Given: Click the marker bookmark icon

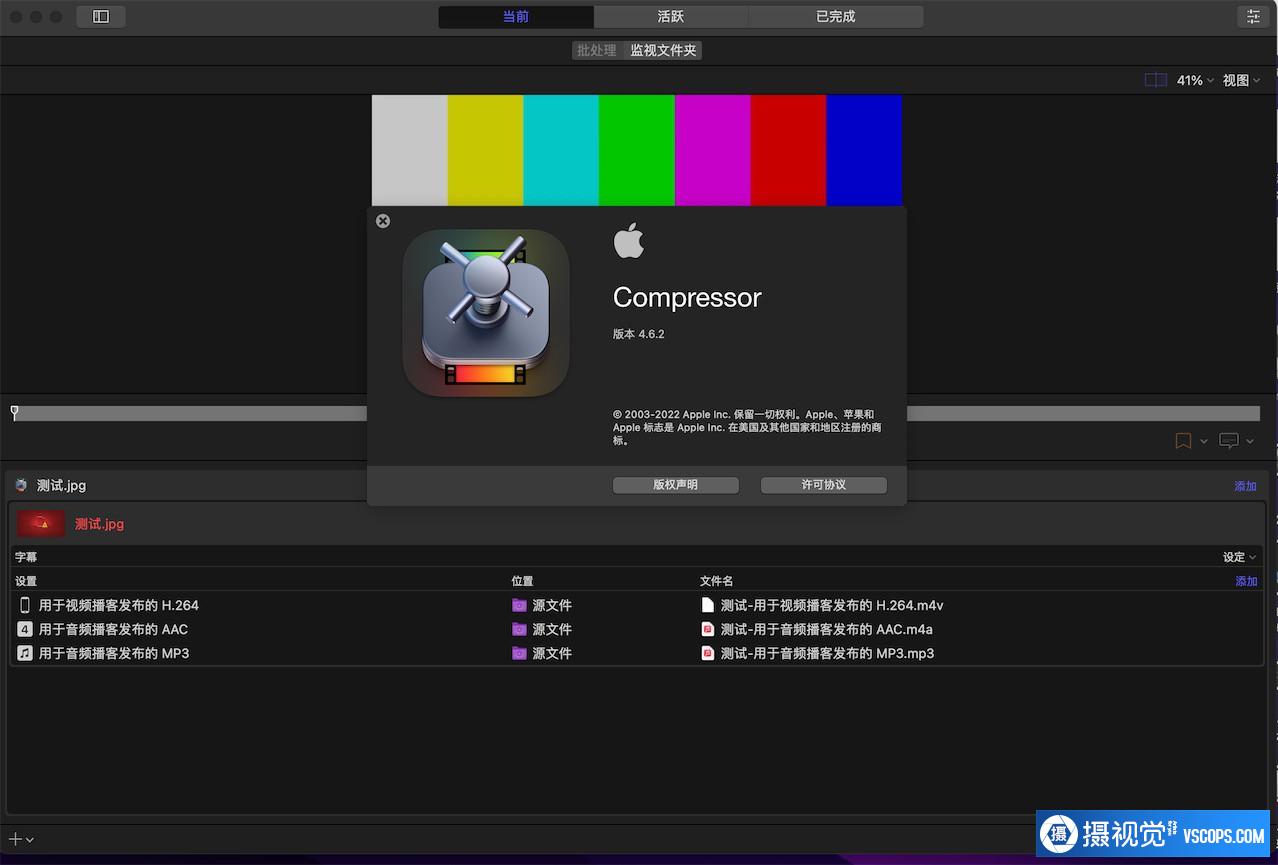Looking at the screenshot, I should (x=1183, y=441).
